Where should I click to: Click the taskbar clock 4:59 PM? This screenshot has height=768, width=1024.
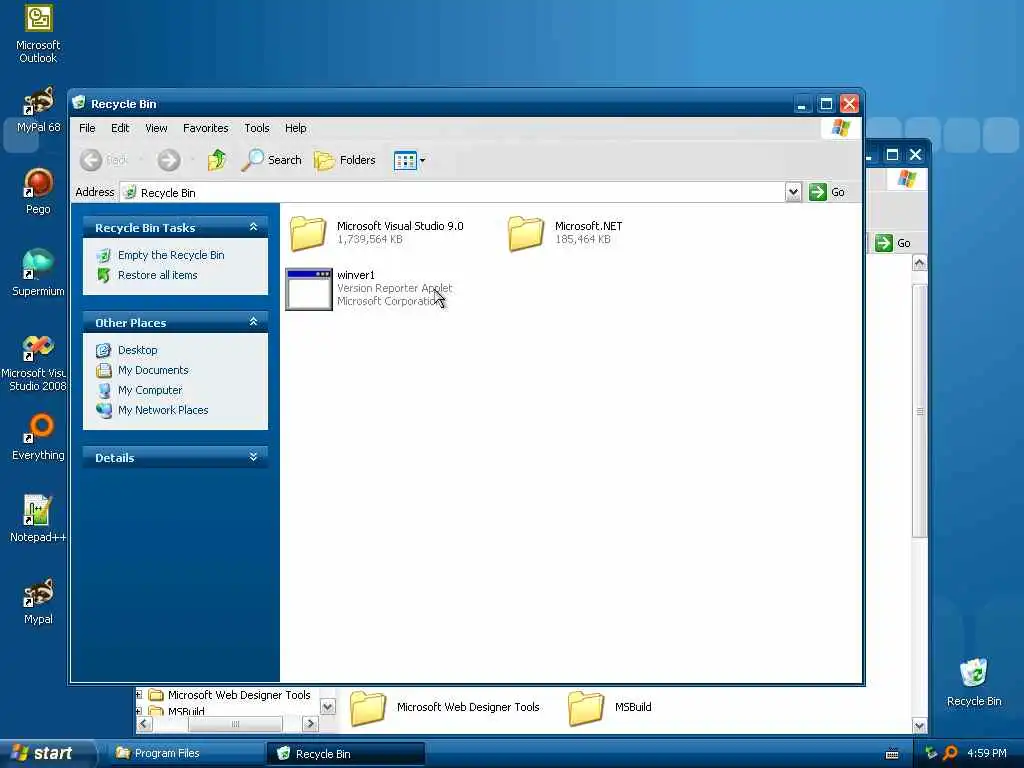[987, 754]
